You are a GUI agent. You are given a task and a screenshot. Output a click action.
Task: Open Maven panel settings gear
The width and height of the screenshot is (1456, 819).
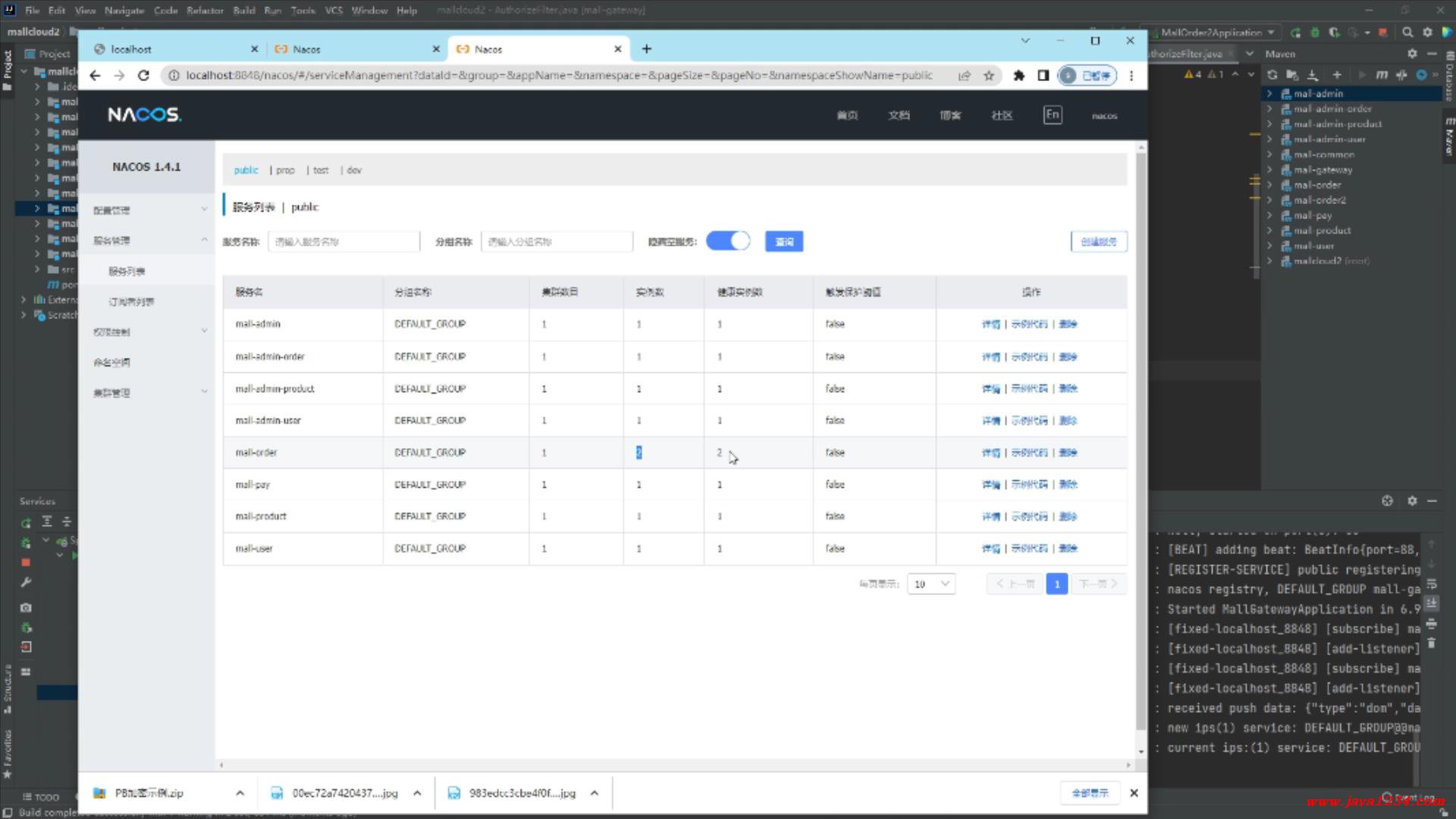pos(1411,54)
